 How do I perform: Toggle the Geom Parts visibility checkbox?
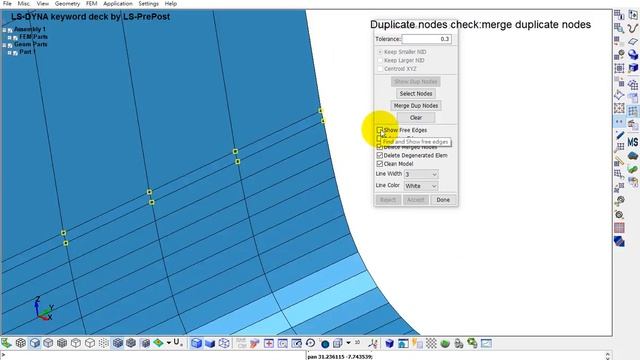click(10, 45)
